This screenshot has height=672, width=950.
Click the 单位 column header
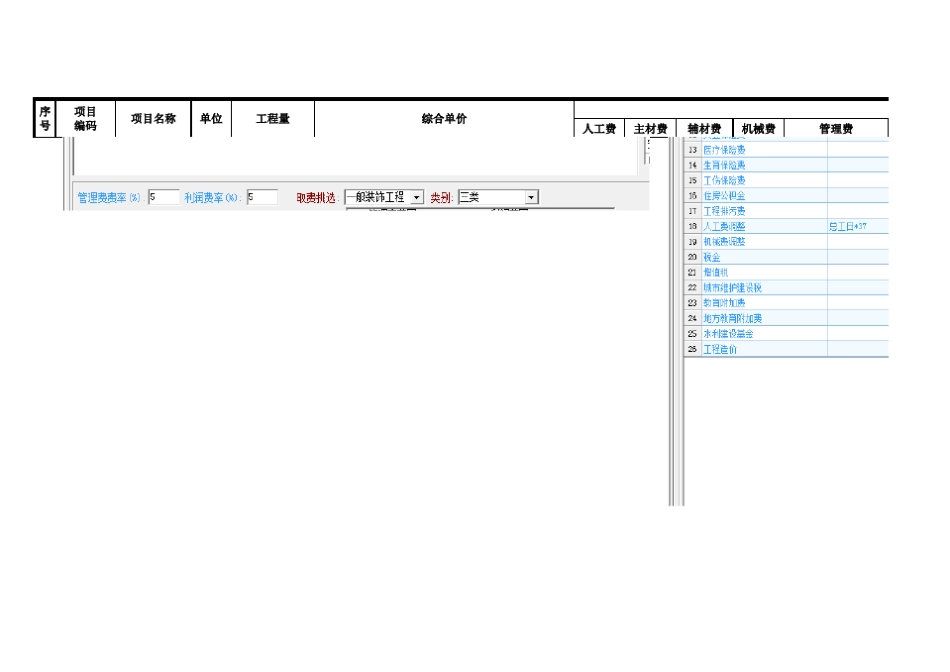coord(211,119)
